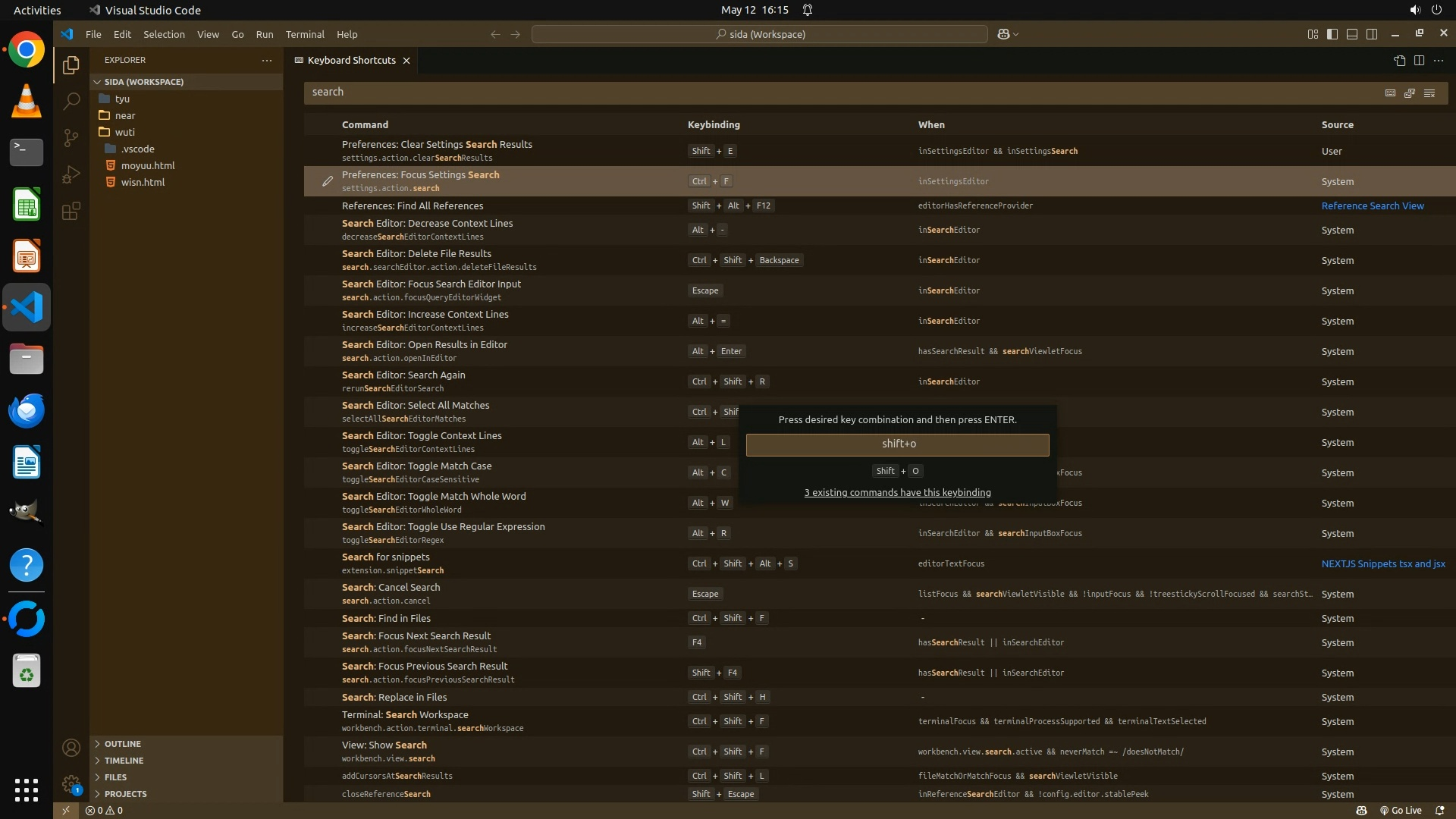Toggle the Primary Side Bar layout button
Screen dimensions: 1456x819
(x=1332, y=34)
